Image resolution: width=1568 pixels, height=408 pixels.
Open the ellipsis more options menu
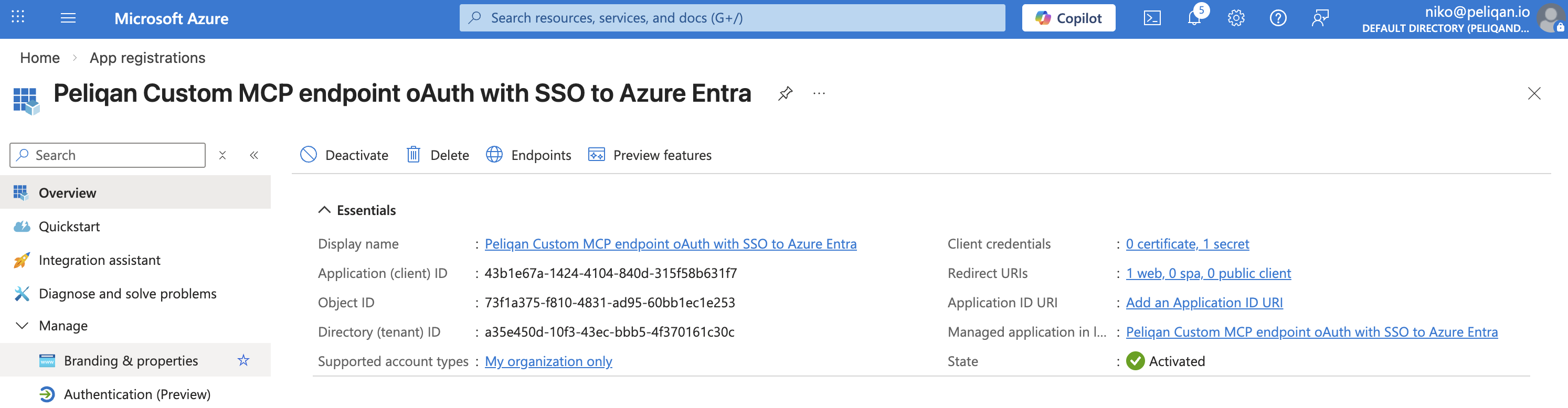point(819,94)
